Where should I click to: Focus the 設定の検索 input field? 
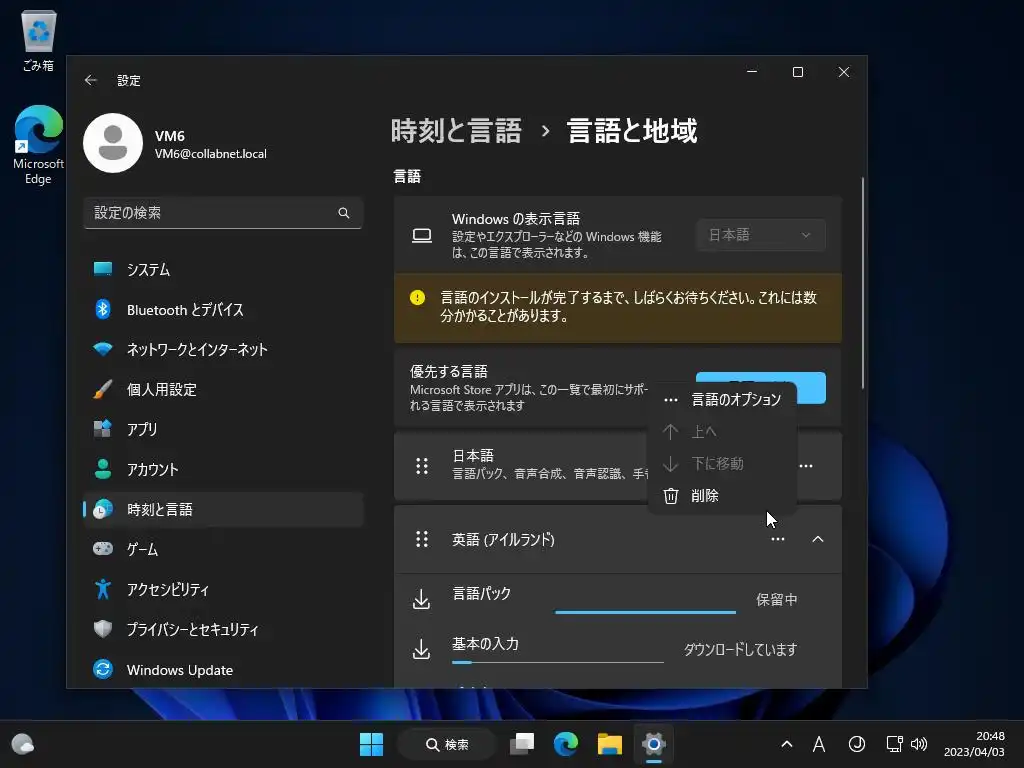[x=223, y=213]
